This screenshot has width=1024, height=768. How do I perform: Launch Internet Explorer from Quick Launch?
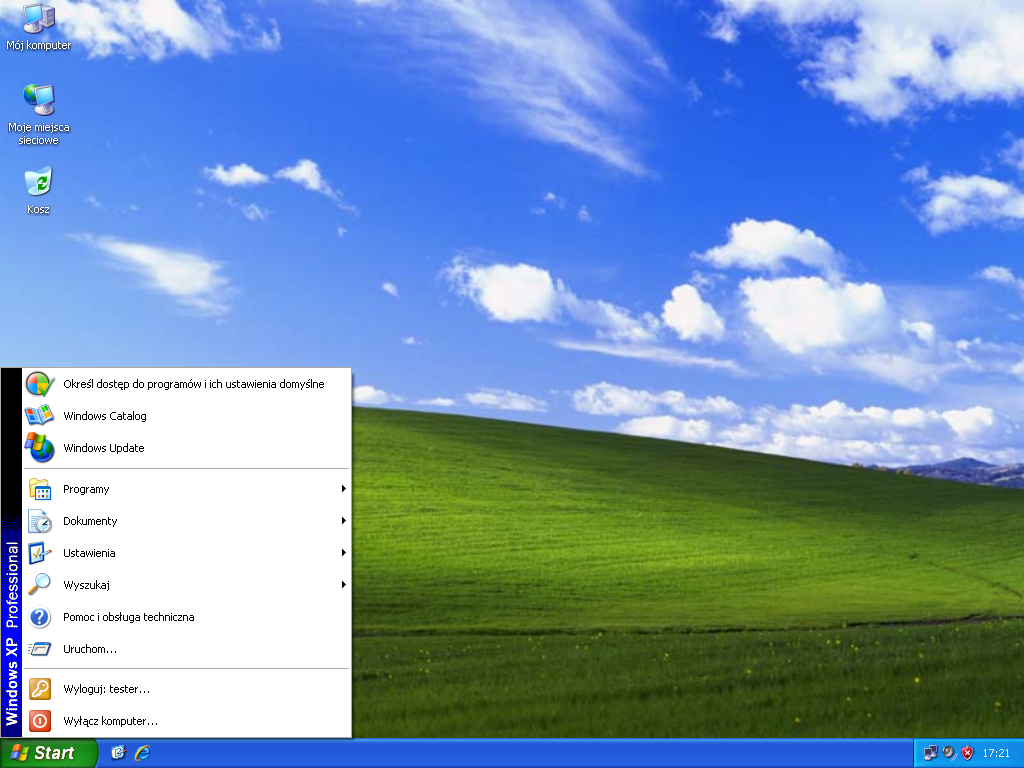[142, 753]
